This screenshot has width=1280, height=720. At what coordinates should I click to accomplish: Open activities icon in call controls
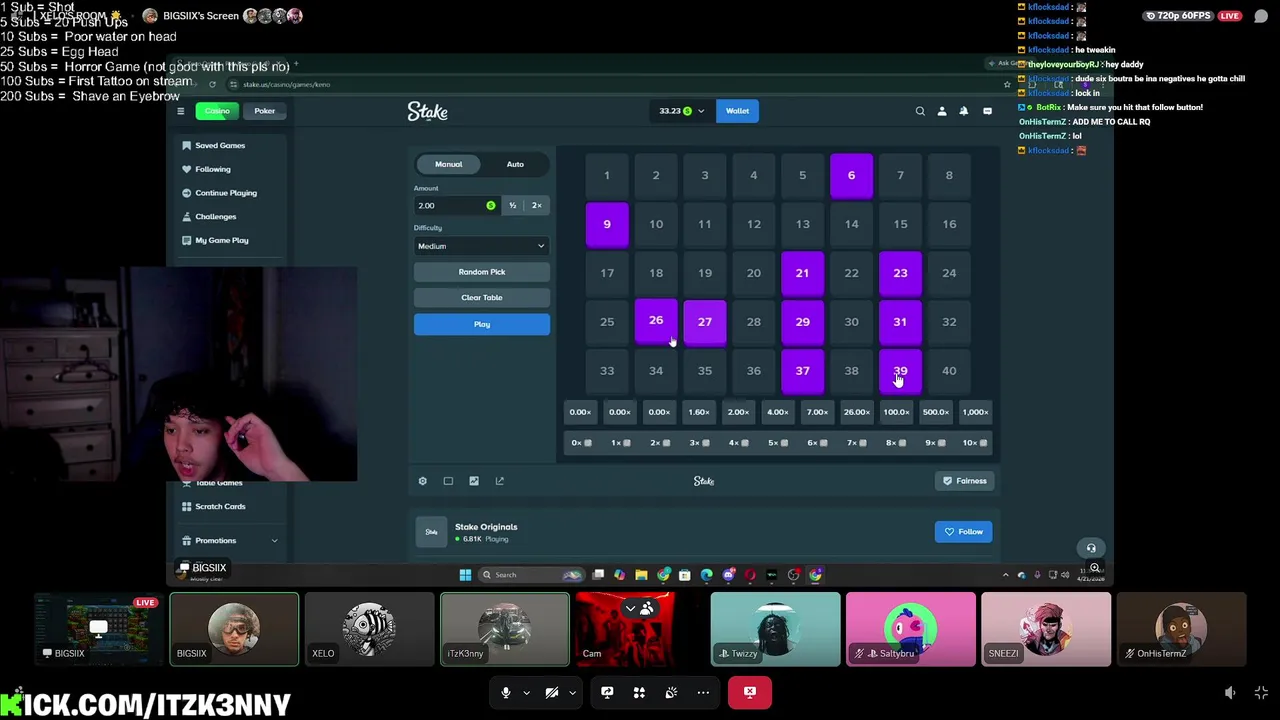pyautogui.click(x=639, y=692)
